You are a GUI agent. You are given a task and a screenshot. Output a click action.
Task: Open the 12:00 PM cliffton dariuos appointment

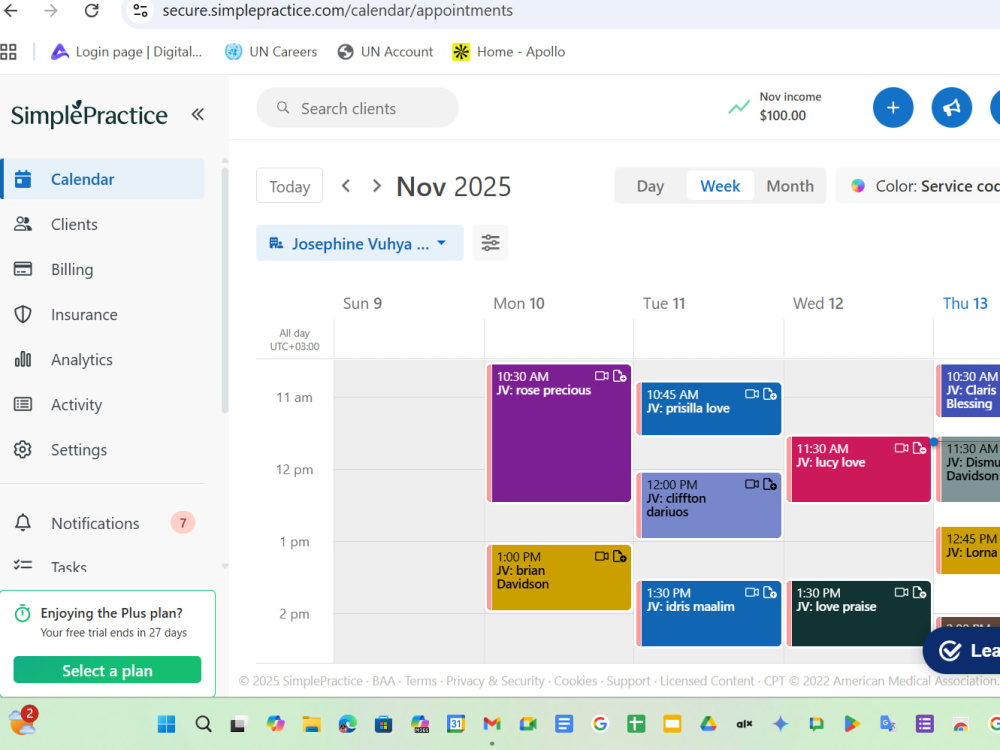point(709,505)
